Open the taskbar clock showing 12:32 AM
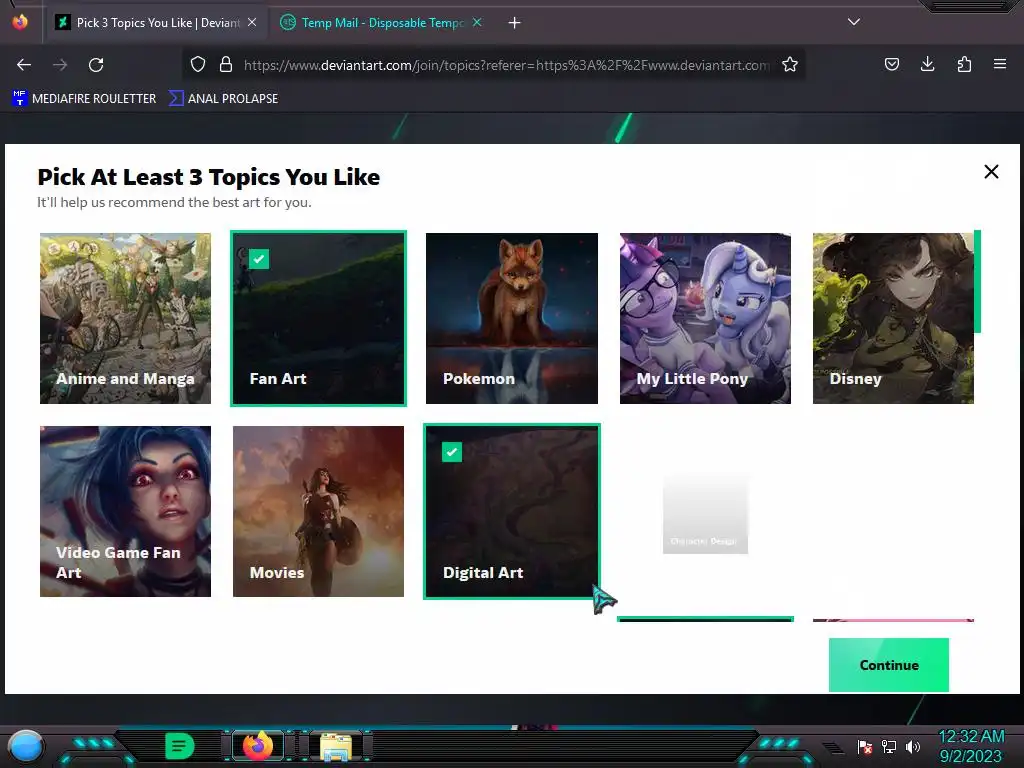This screenshot has height=768, width=1024. tap(971, 746)
